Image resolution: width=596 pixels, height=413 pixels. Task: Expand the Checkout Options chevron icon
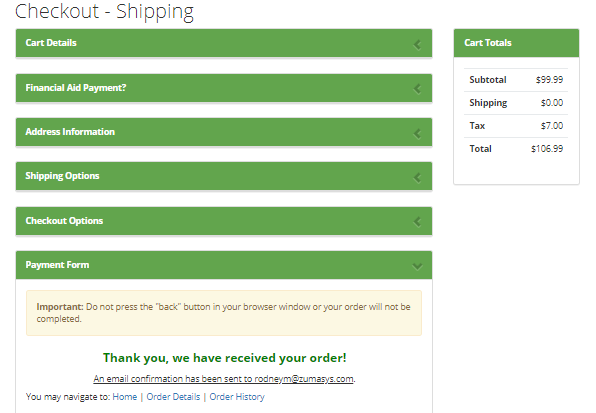417,222
